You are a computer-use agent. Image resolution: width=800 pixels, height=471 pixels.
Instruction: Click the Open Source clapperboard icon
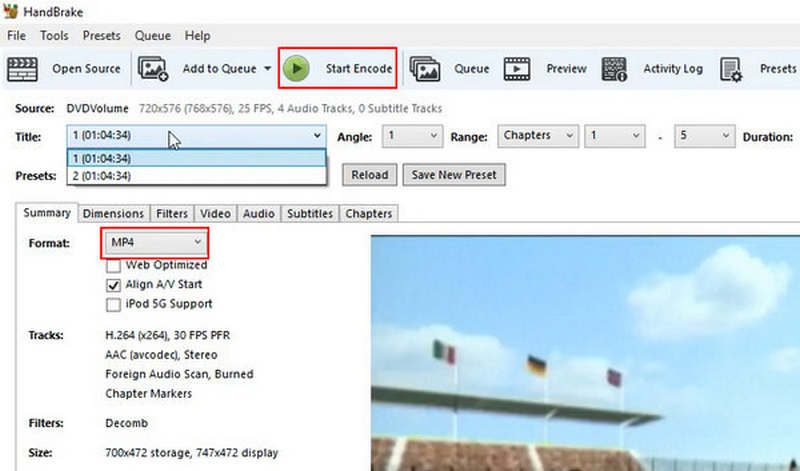click(22, 69)
